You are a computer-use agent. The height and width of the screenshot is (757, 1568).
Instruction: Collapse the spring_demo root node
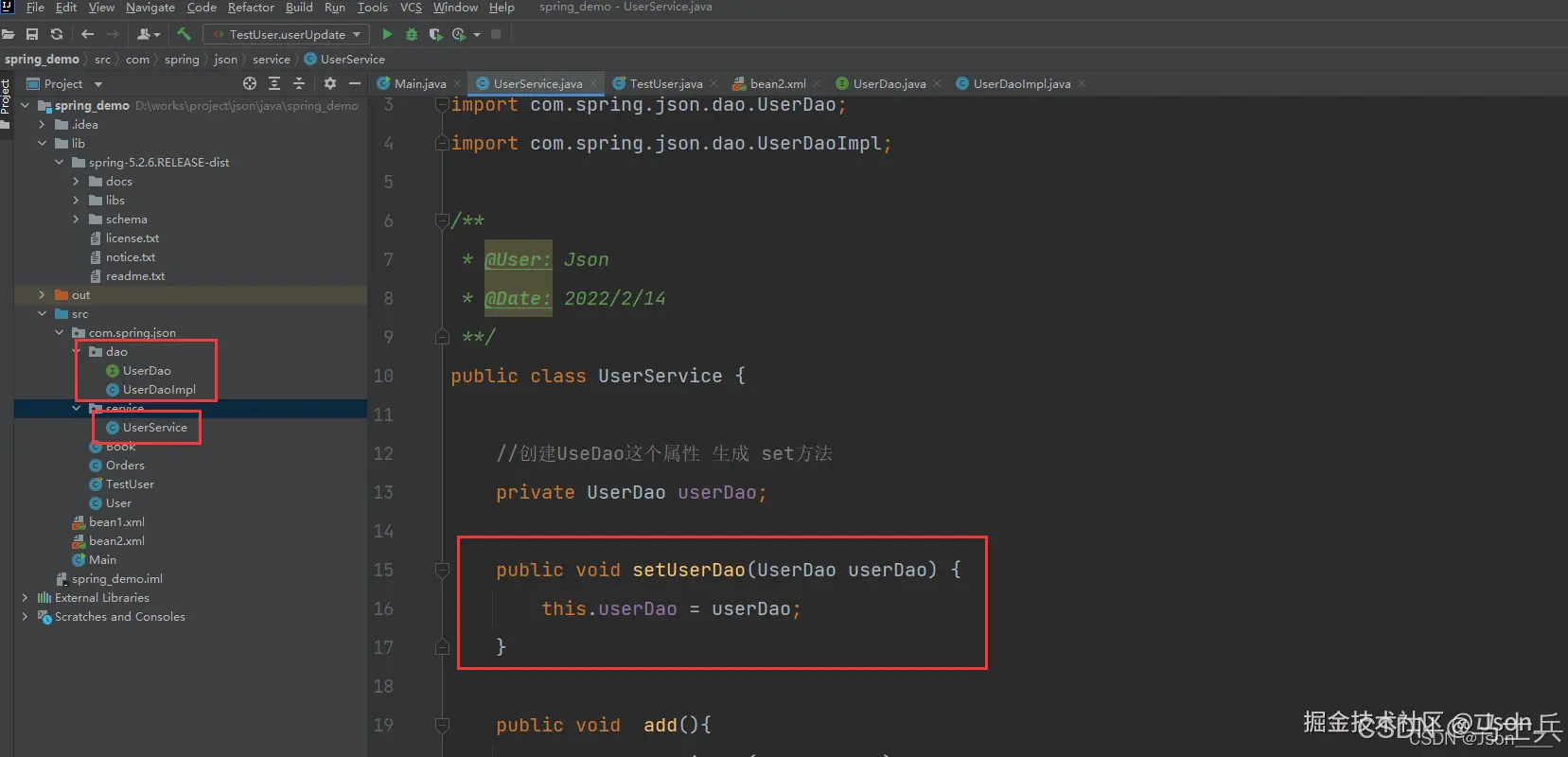pos(26,105)
